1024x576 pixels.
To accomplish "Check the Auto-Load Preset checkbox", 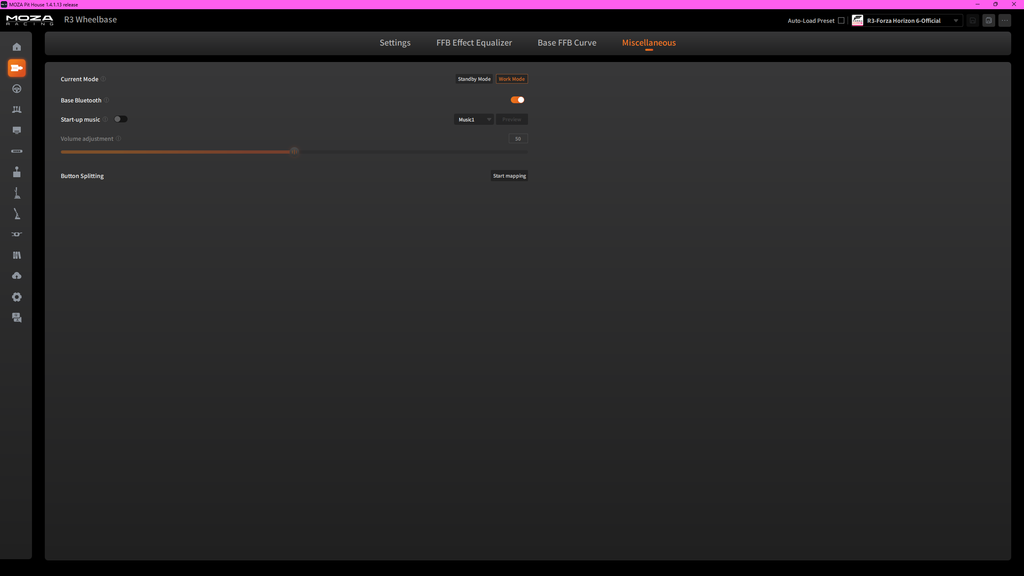I will point(841,21).
